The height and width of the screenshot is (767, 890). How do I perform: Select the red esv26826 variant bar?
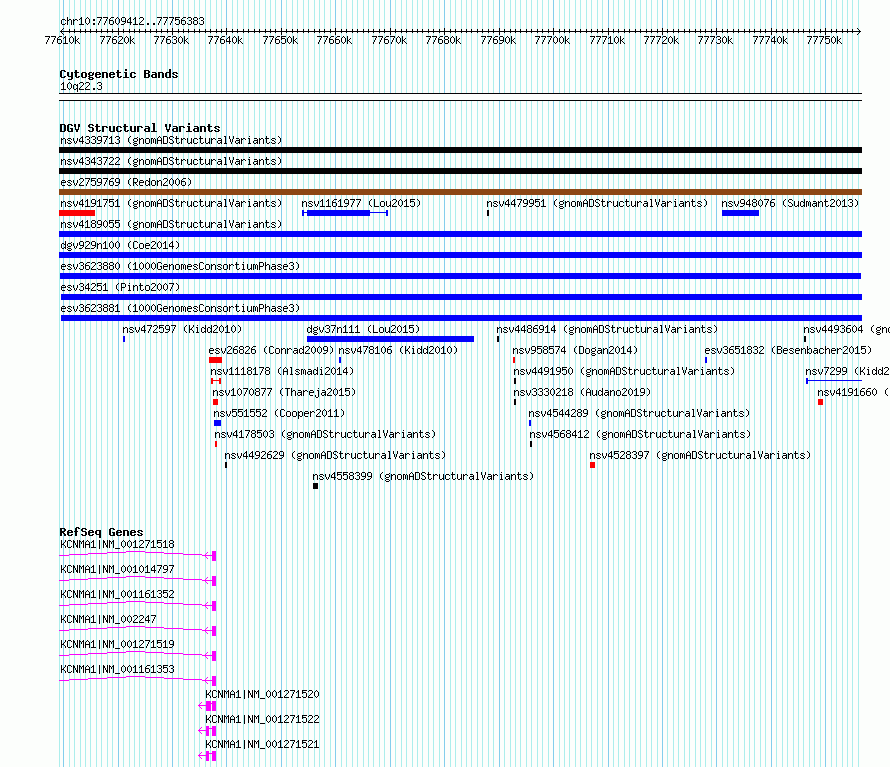[215, 360]
